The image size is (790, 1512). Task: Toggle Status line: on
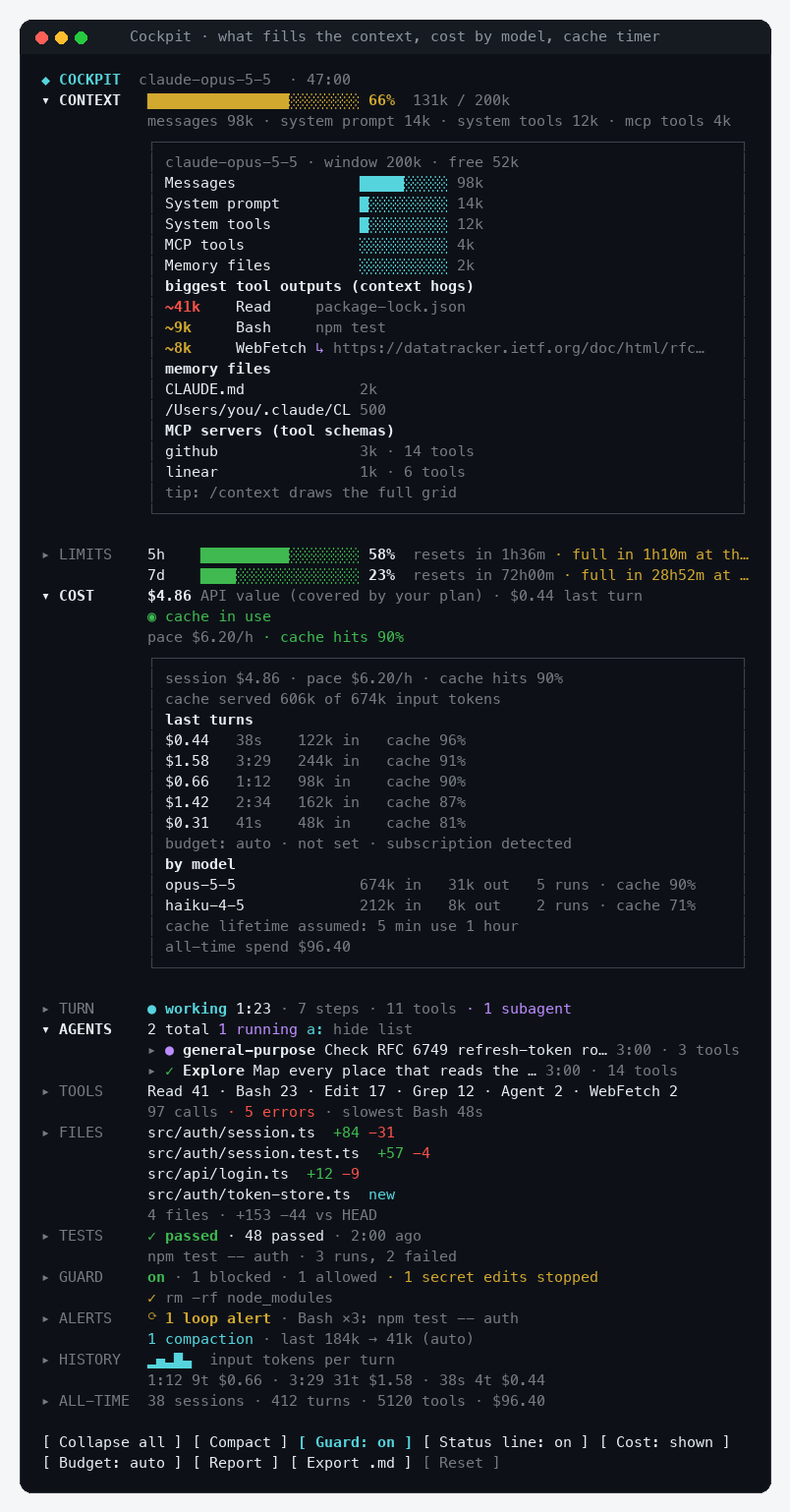pos(505,1442)
